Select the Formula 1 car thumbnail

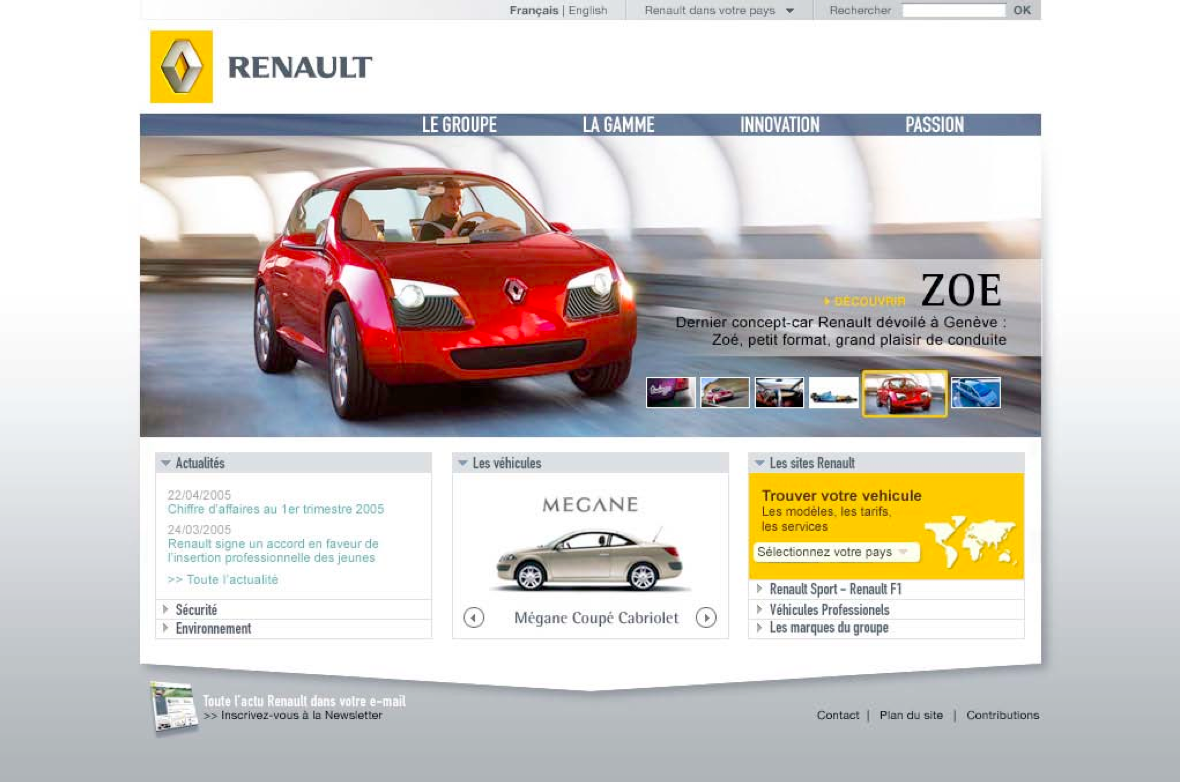[x=833, y=393]
